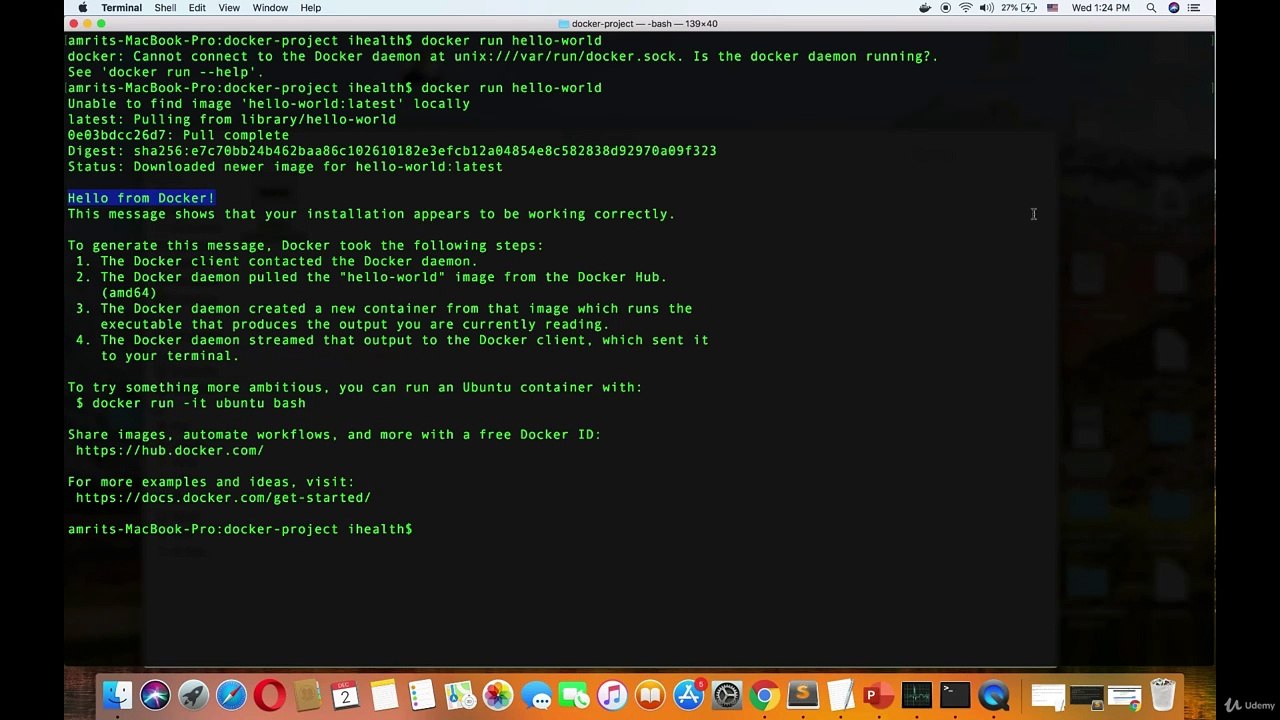Open QuickTime Player from the dock
The image size is (1280, 720).
click(993, 695)
